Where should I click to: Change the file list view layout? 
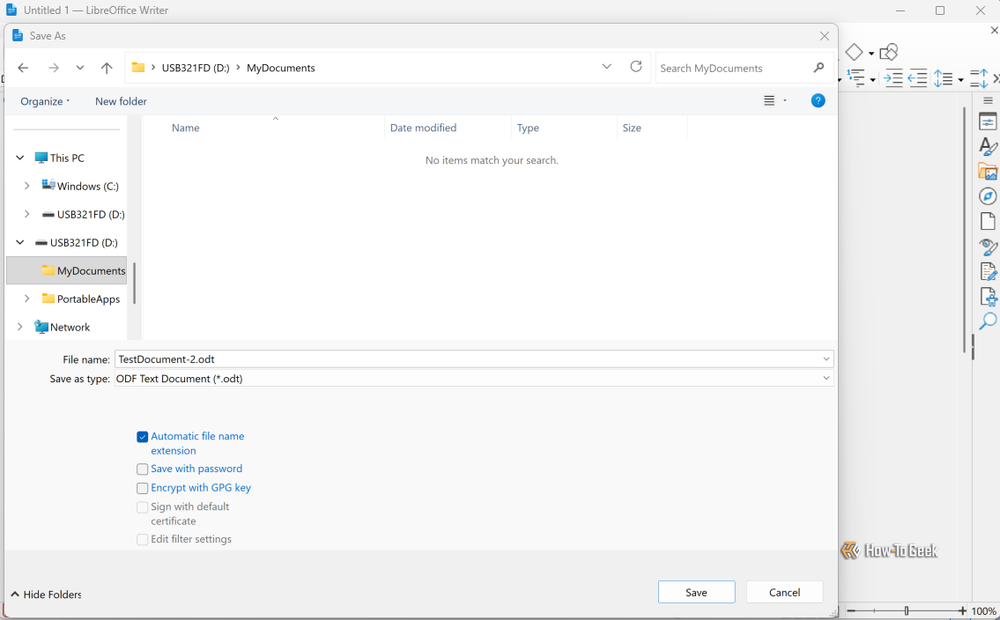click(x=770, y=101)
